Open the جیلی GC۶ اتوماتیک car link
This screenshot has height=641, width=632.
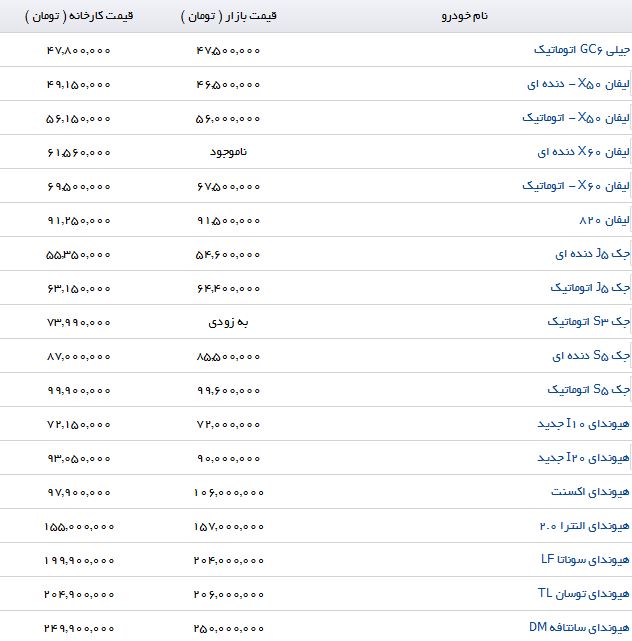pyautogui.click(x=582, y=50)
